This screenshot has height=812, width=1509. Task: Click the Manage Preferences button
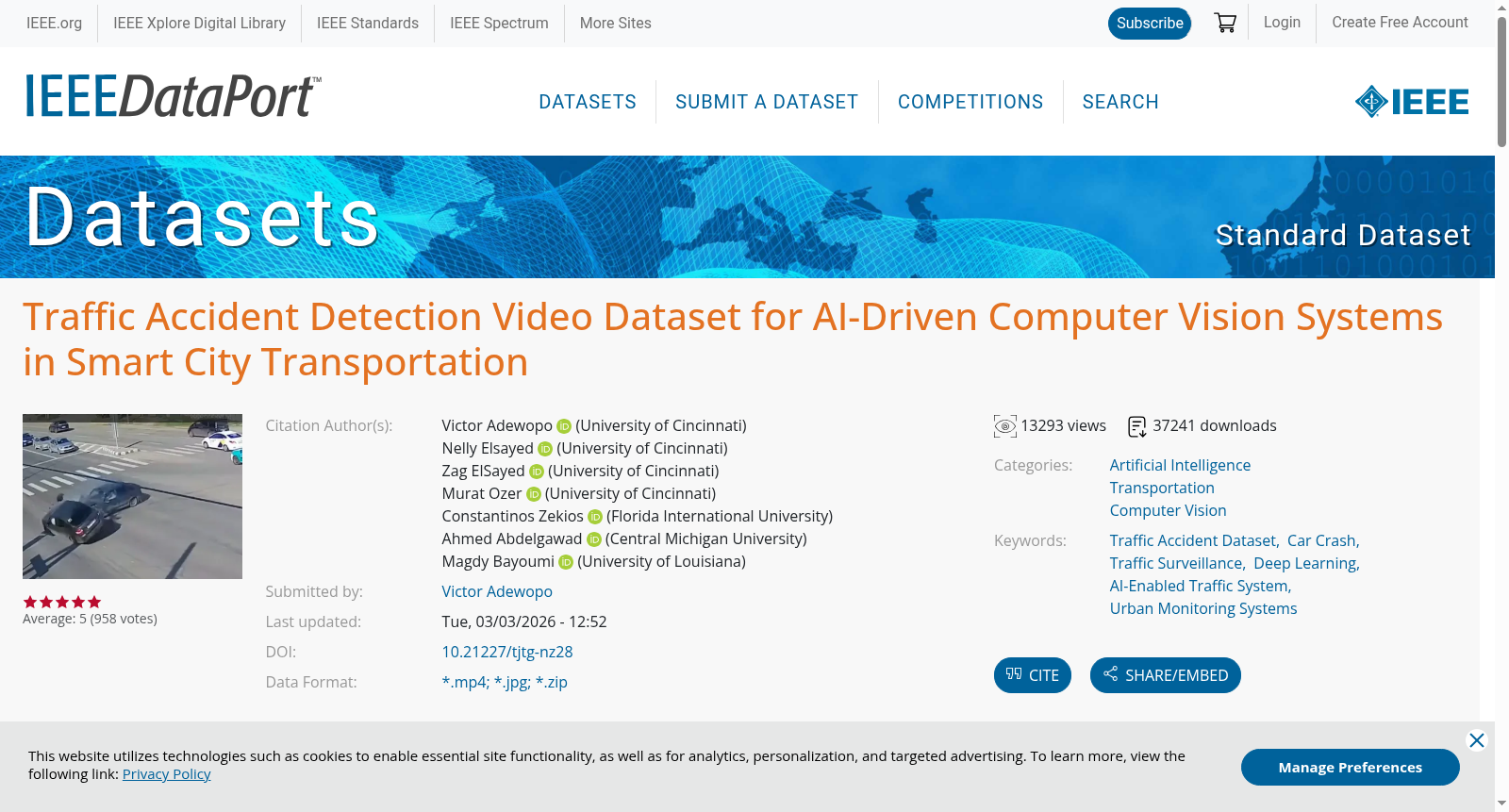tap(1351, 768)
